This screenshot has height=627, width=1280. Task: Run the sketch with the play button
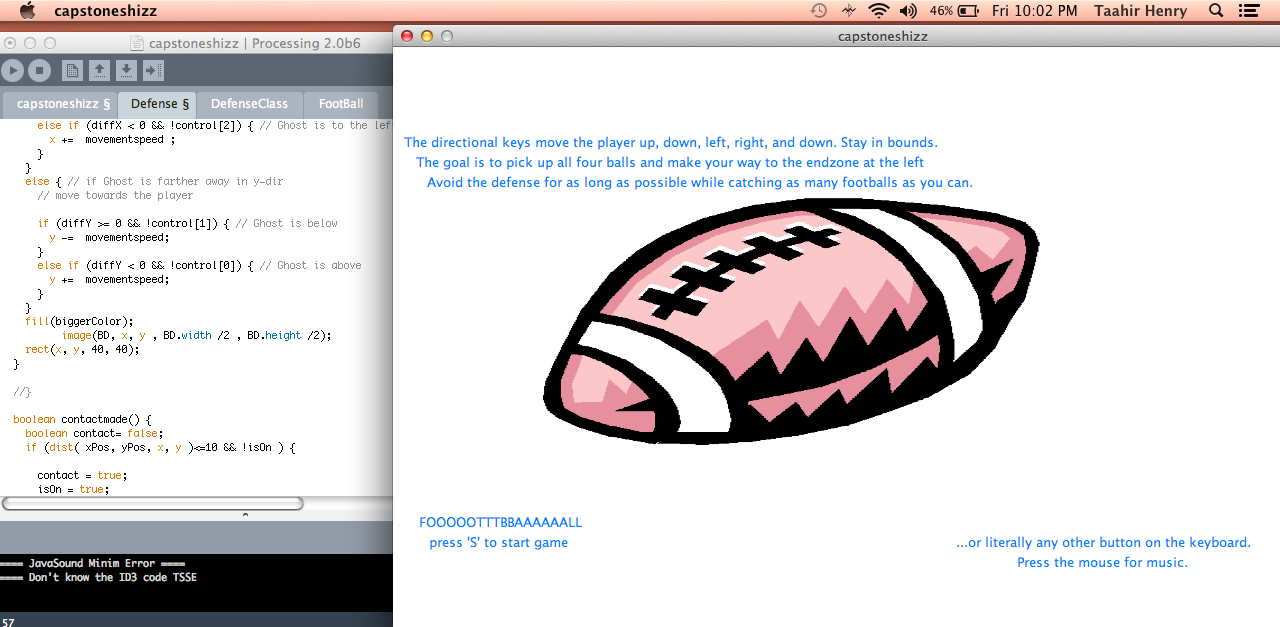pos(12,70)
